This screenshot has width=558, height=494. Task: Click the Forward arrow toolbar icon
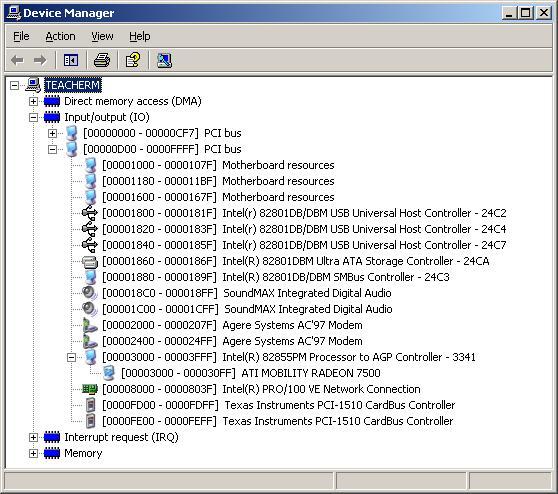(x=40, y=60)
